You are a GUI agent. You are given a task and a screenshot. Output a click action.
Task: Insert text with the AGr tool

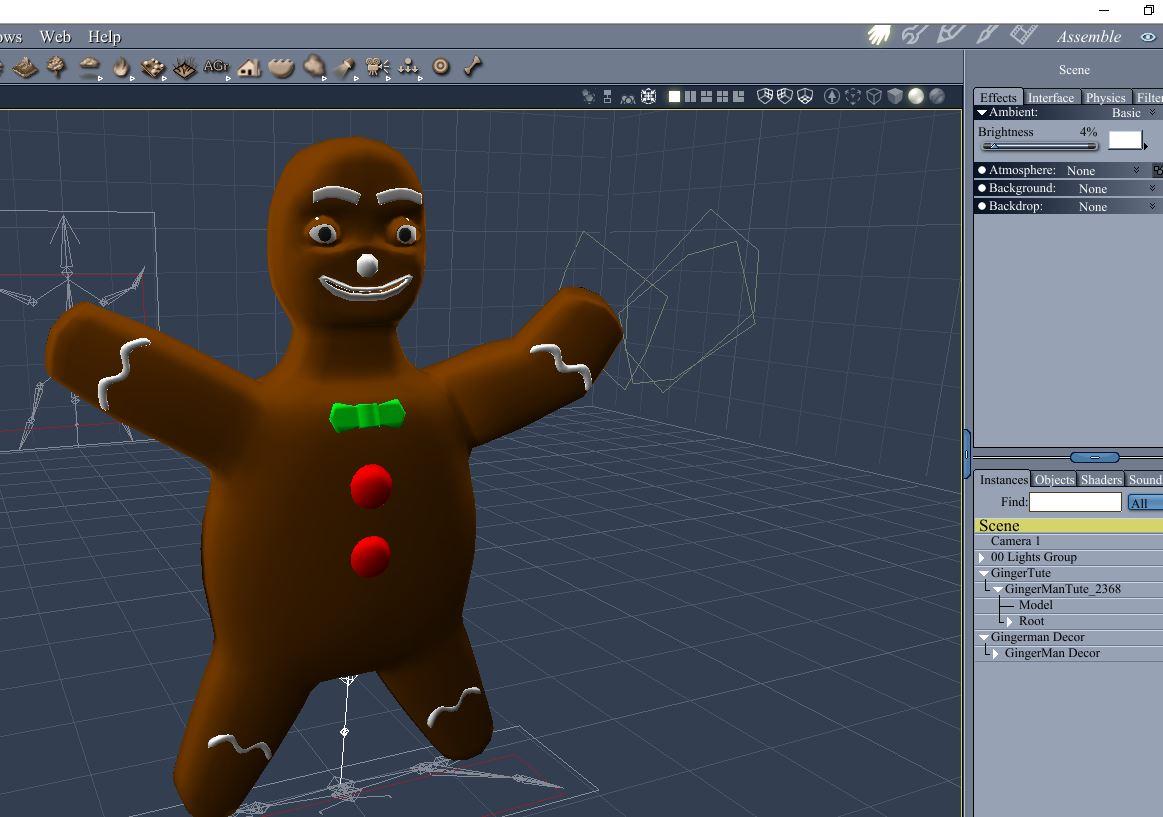click(216, 67)
